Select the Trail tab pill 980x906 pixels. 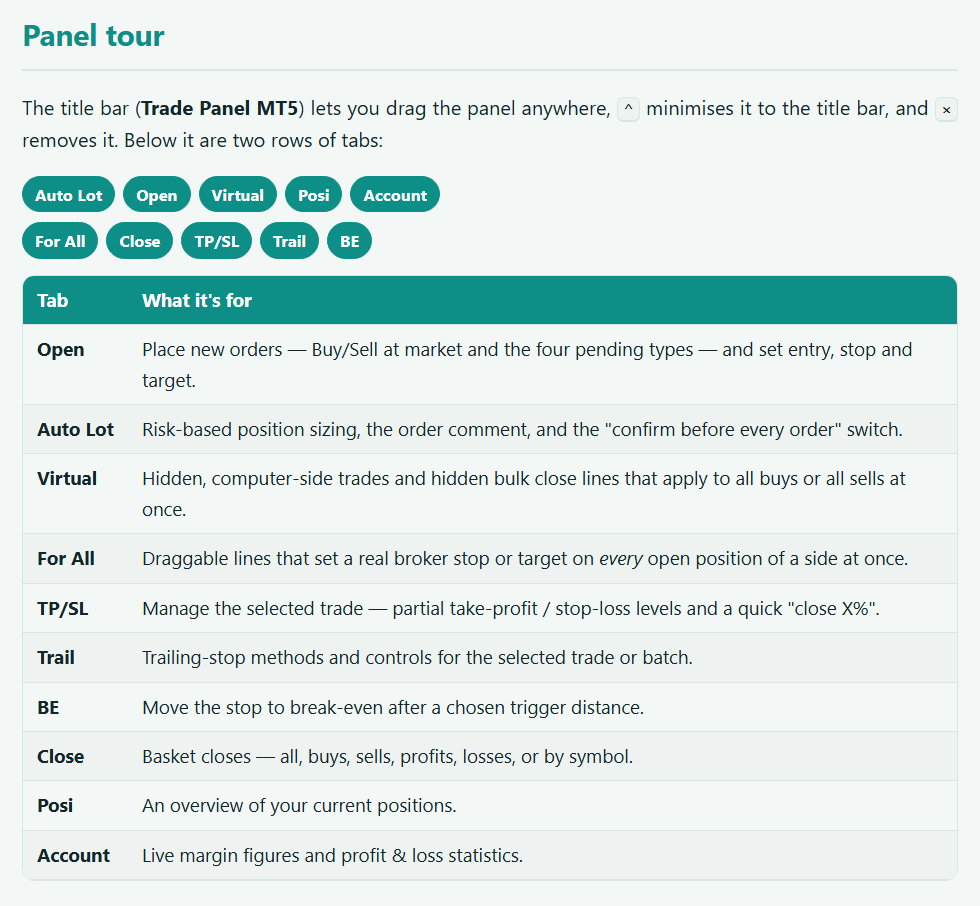289,241
